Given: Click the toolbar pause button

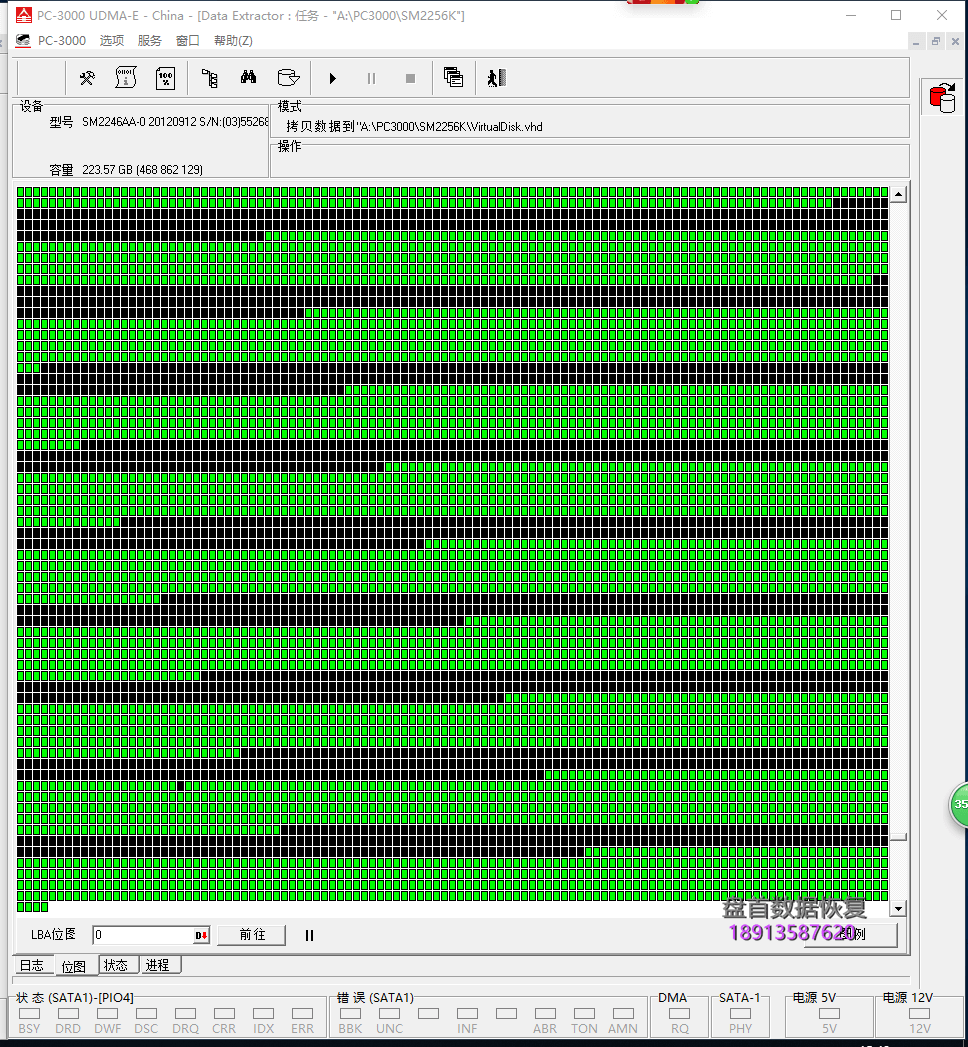Looking at the screenshot, I should (371, 78).
